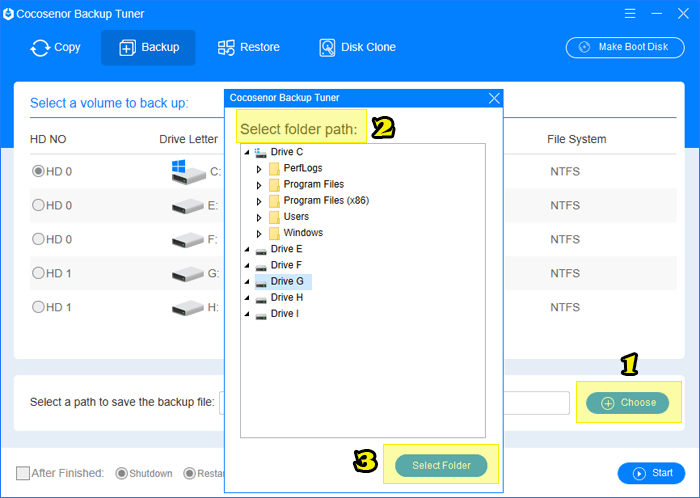Click the Program Files folder icon
Image resolution: width=700 pixels, height=498 pixels.
pyautogui.click(x=274, y=185)
